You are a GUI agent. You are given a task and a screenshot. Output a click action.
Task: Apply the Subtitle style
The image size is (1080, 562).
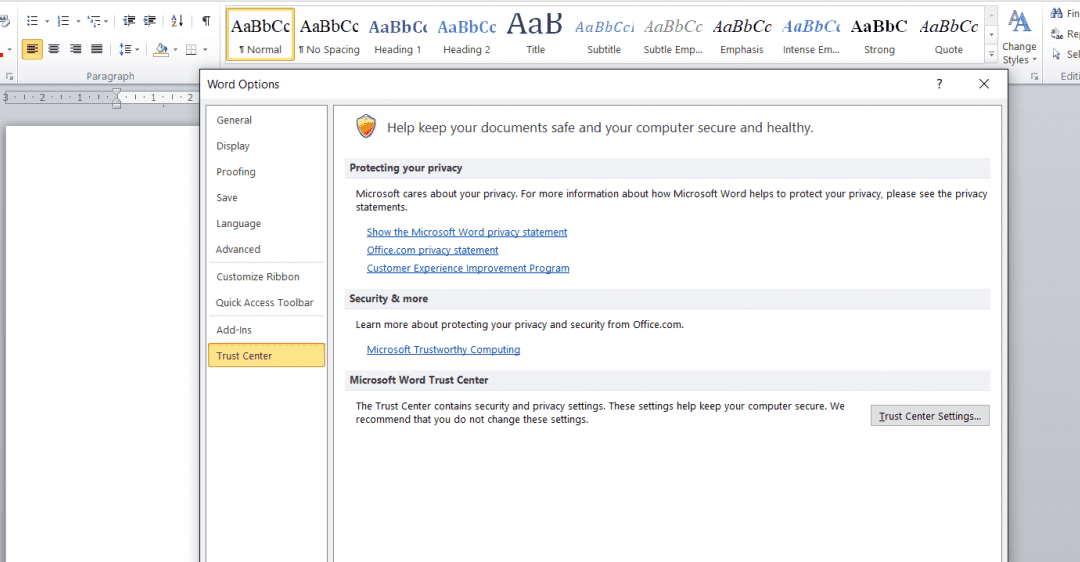(604, 34)
